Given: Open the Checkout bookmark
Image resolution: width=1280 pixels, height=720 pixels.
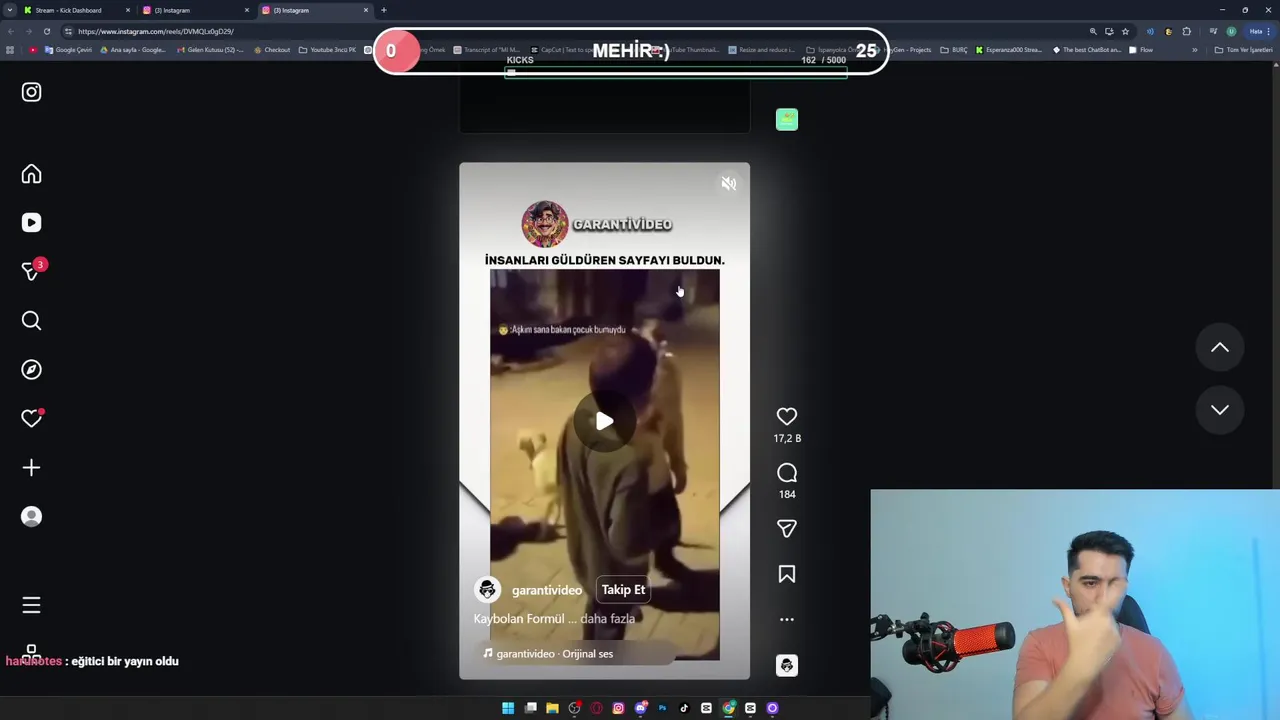Looking at the screenshot, I should (x=271, y=50).
